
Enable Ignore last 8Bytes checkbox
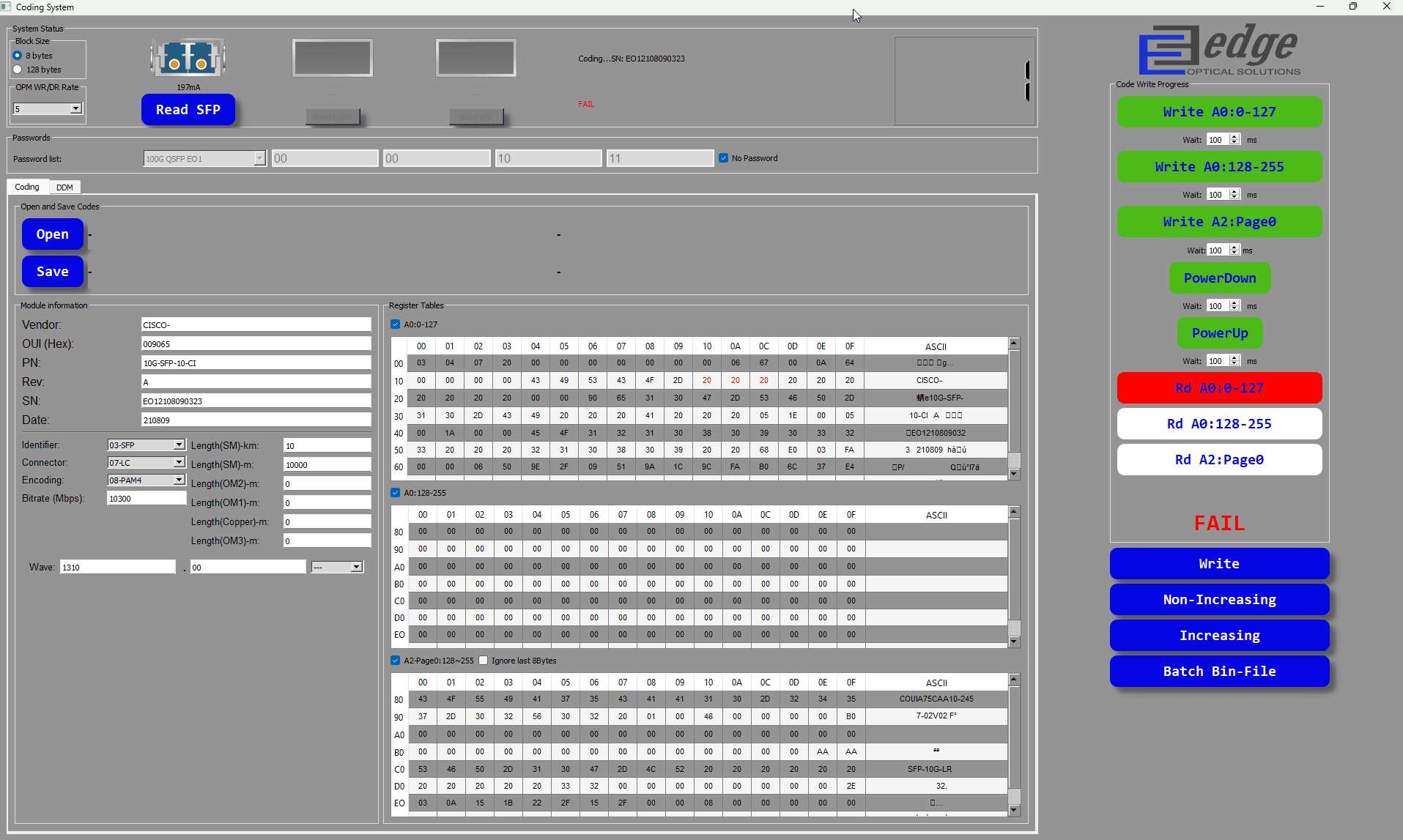coord(484,661)
